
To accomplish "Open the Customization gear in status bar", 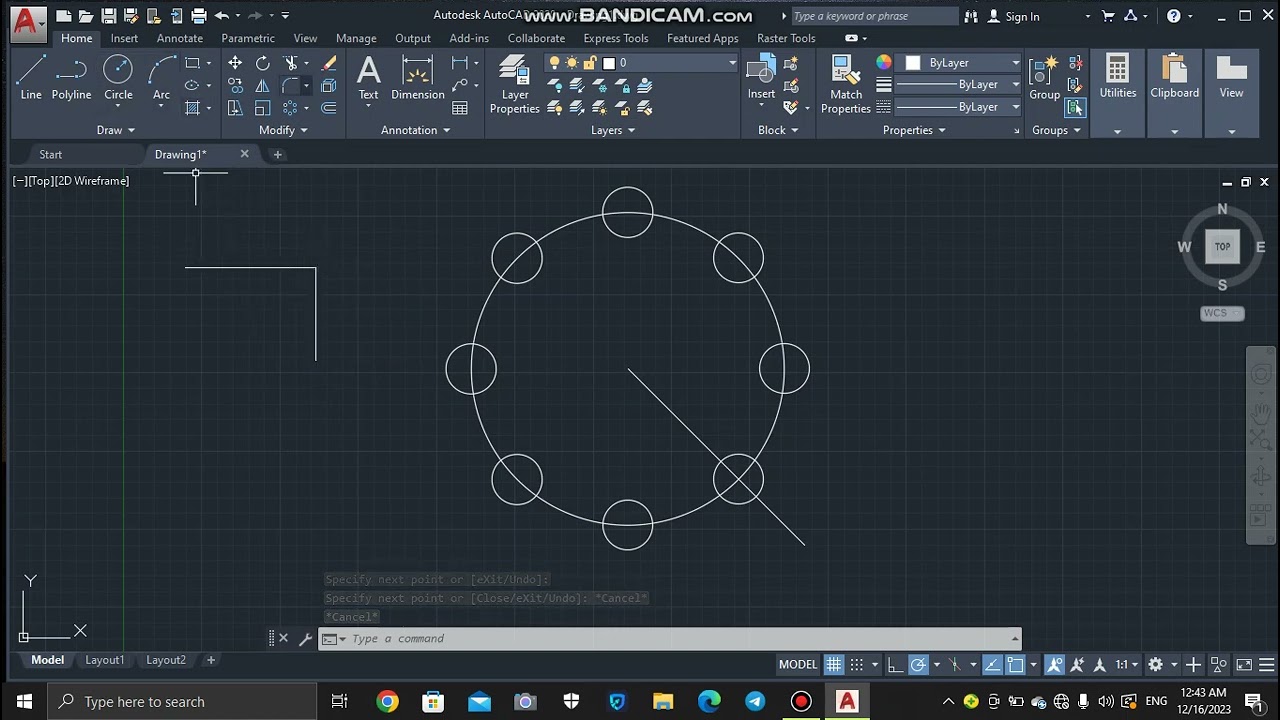I will [x=1155, y=664].
